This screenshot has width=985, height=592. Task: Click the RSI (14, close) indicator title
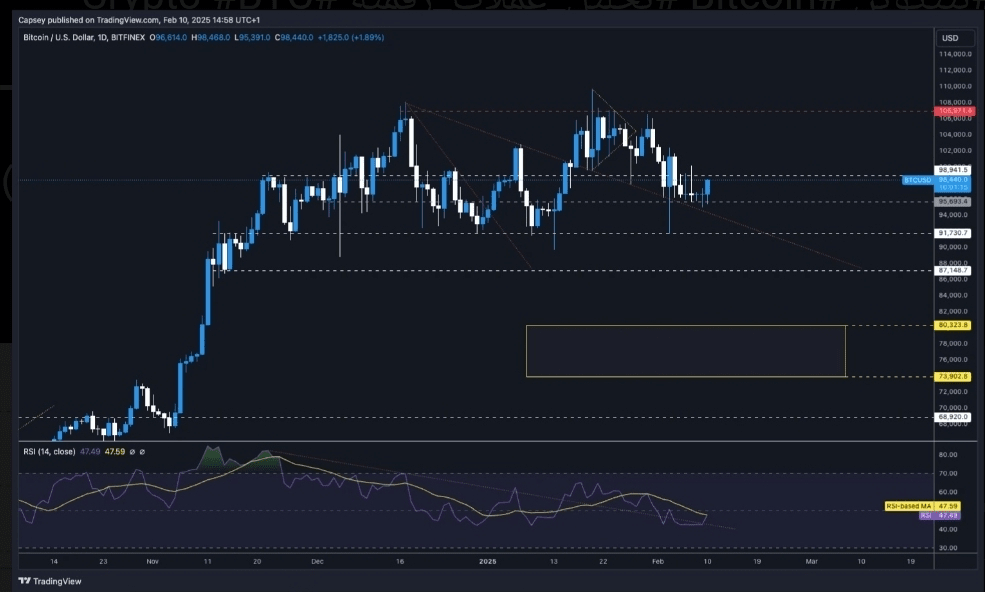pos(49,452)
